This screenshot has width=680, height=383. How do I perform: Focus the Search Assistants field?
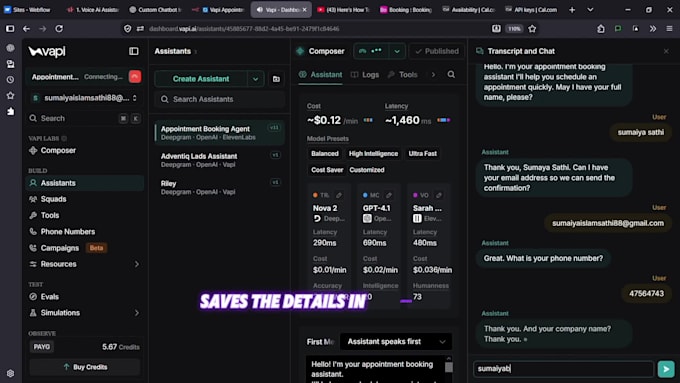[x=219, y=99]
